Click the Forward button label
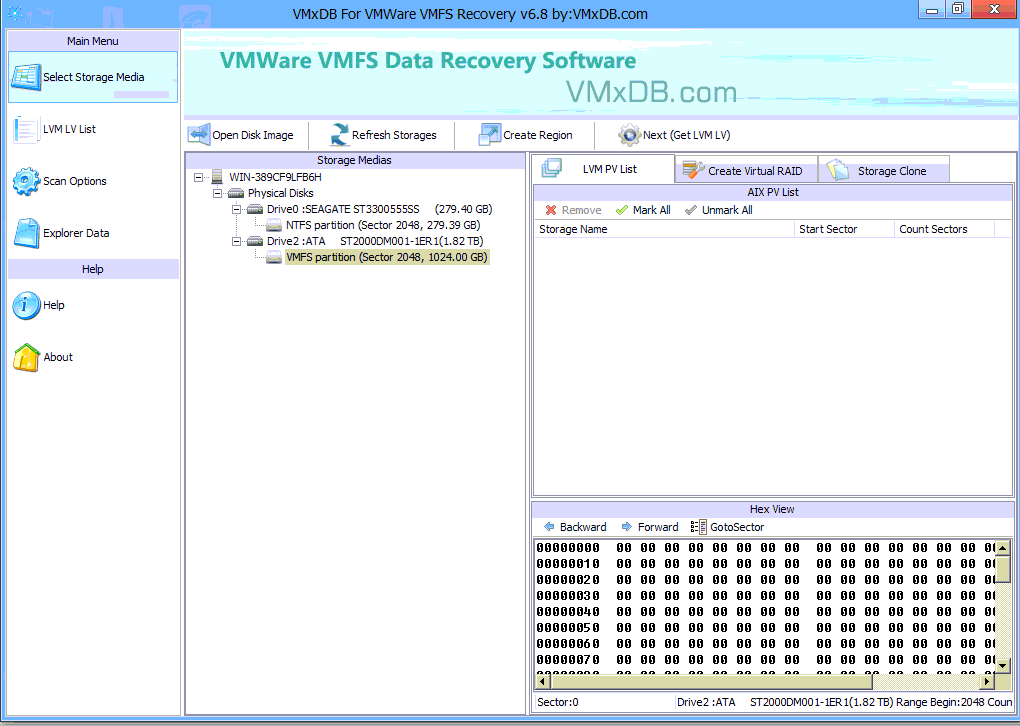 (x=658, y=527)
